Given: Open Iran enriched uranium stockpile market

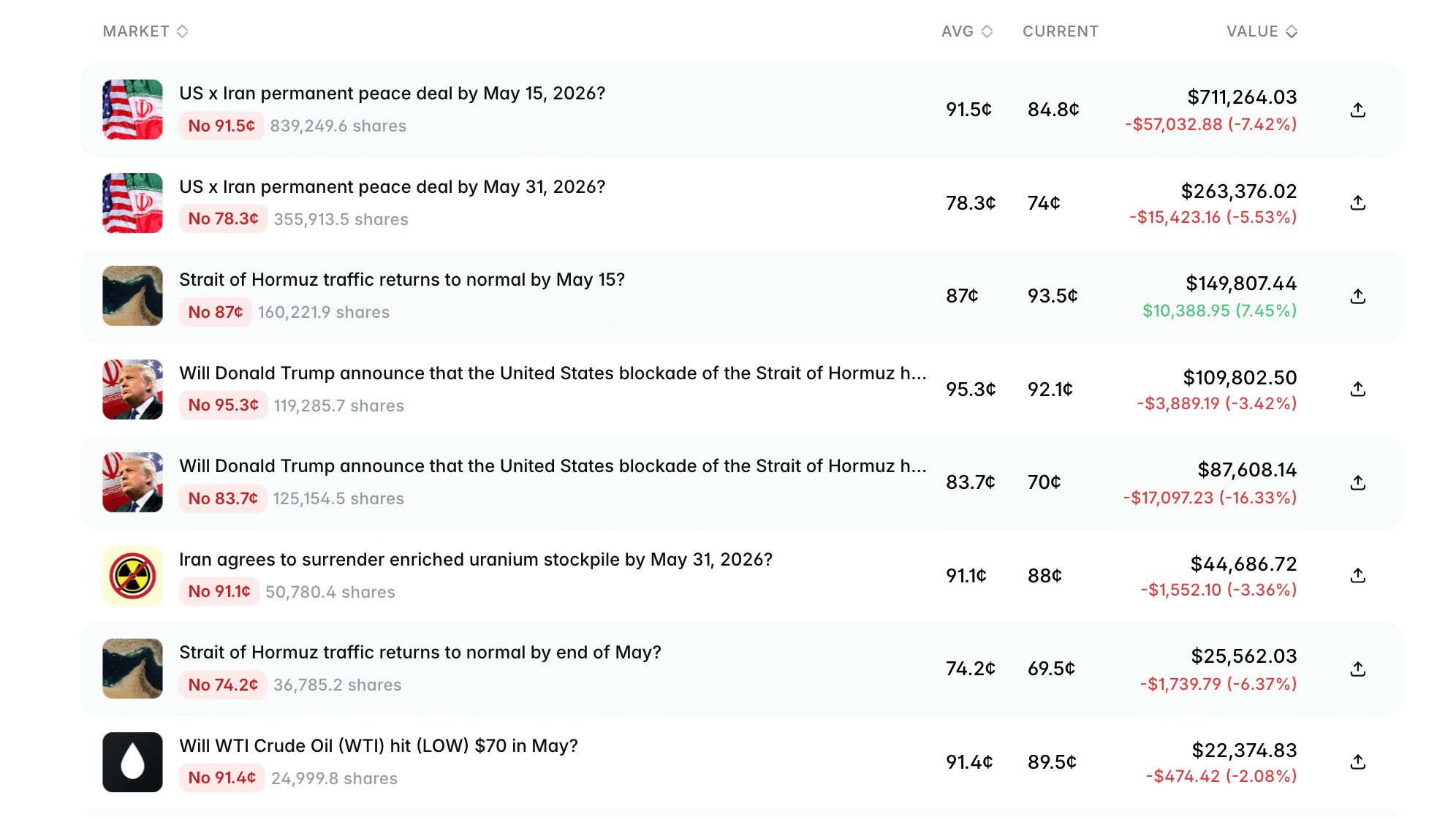Looking at the screenshot, I should [x=476, y=560].
